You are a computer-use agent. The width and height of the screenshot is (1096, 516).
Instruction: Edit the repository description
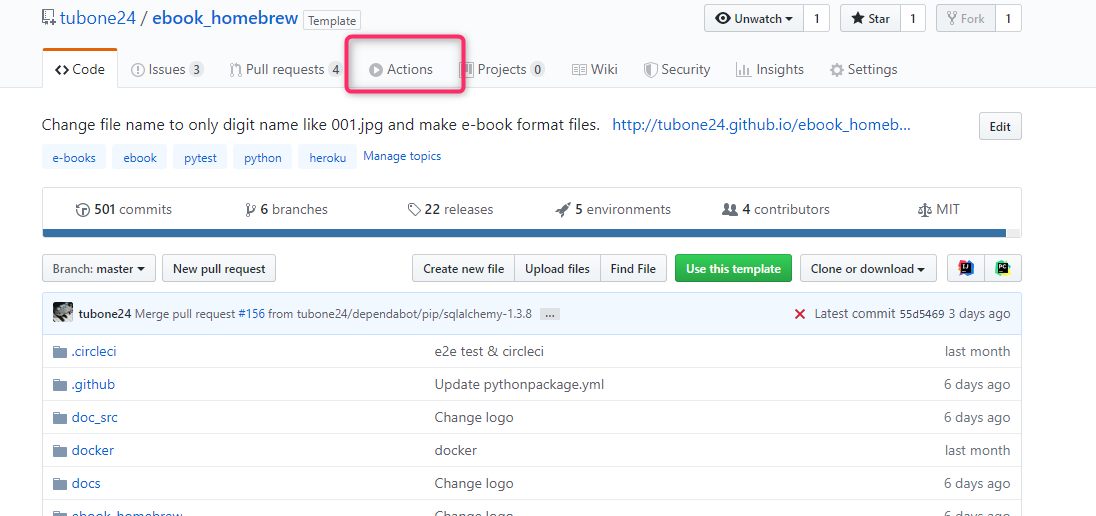1000,127
